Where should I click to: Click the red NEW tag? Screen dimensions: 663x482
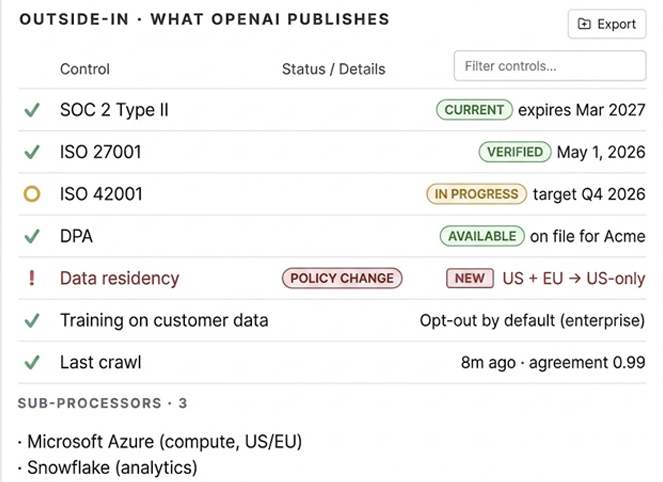[470, 278]
